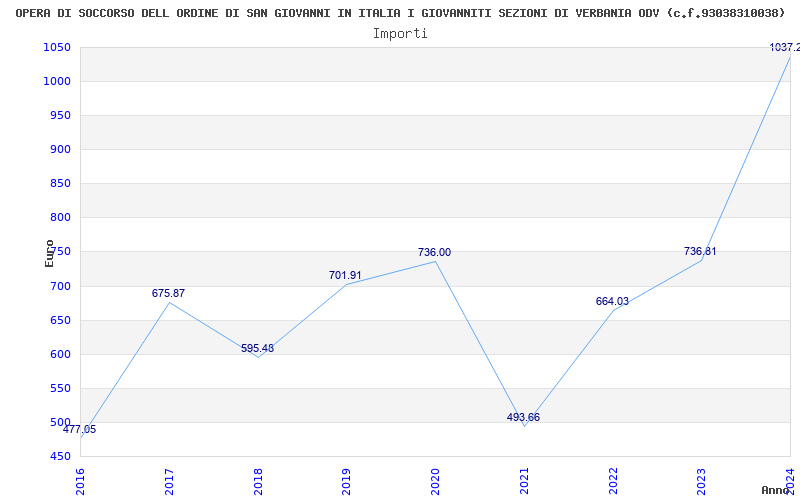The image size is (800, 500).
Task: Click y-axis tick 700
Action: point(61,286)
